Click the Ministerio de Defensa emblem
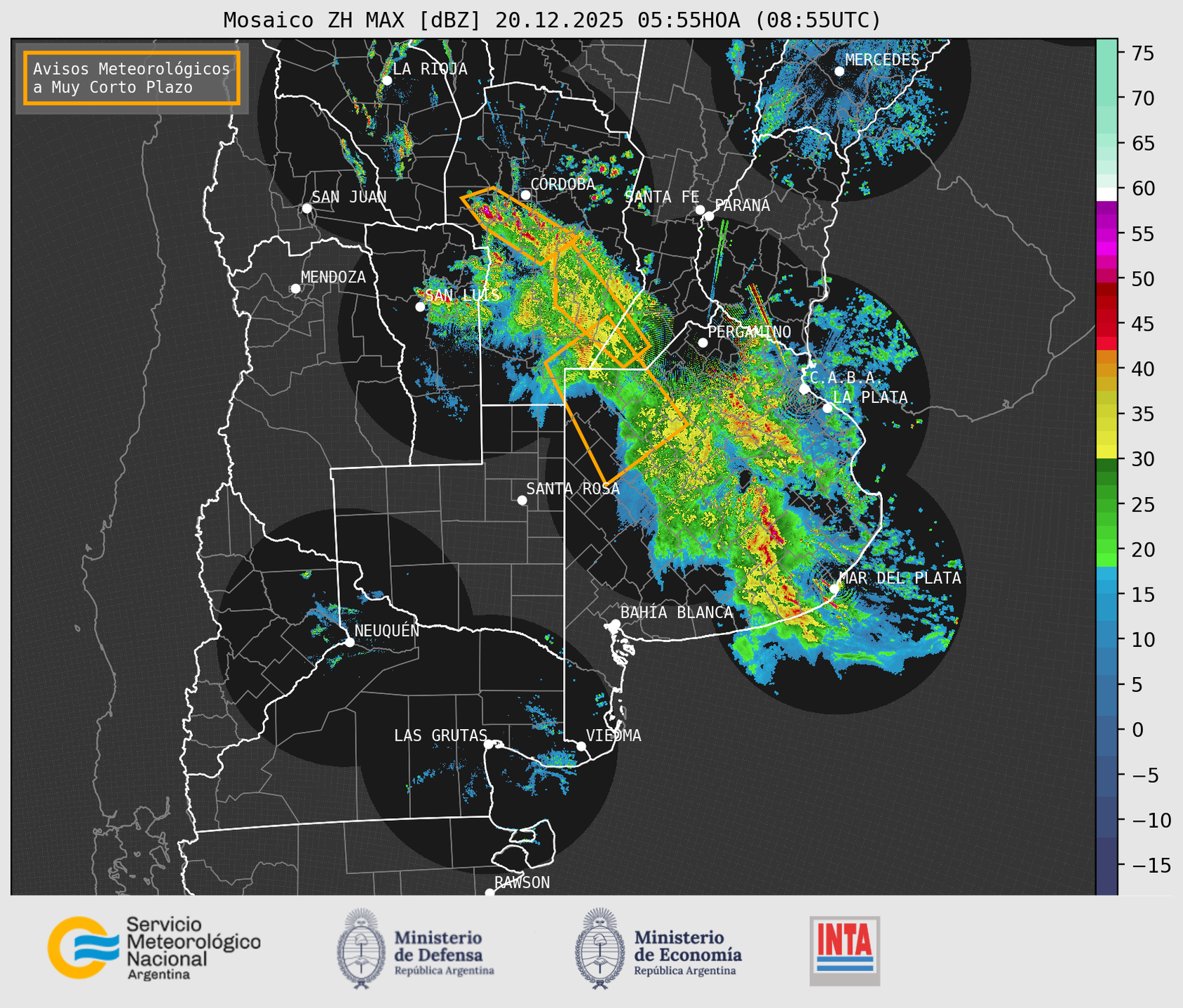The image size is (1183, 1008). (361, 948)
